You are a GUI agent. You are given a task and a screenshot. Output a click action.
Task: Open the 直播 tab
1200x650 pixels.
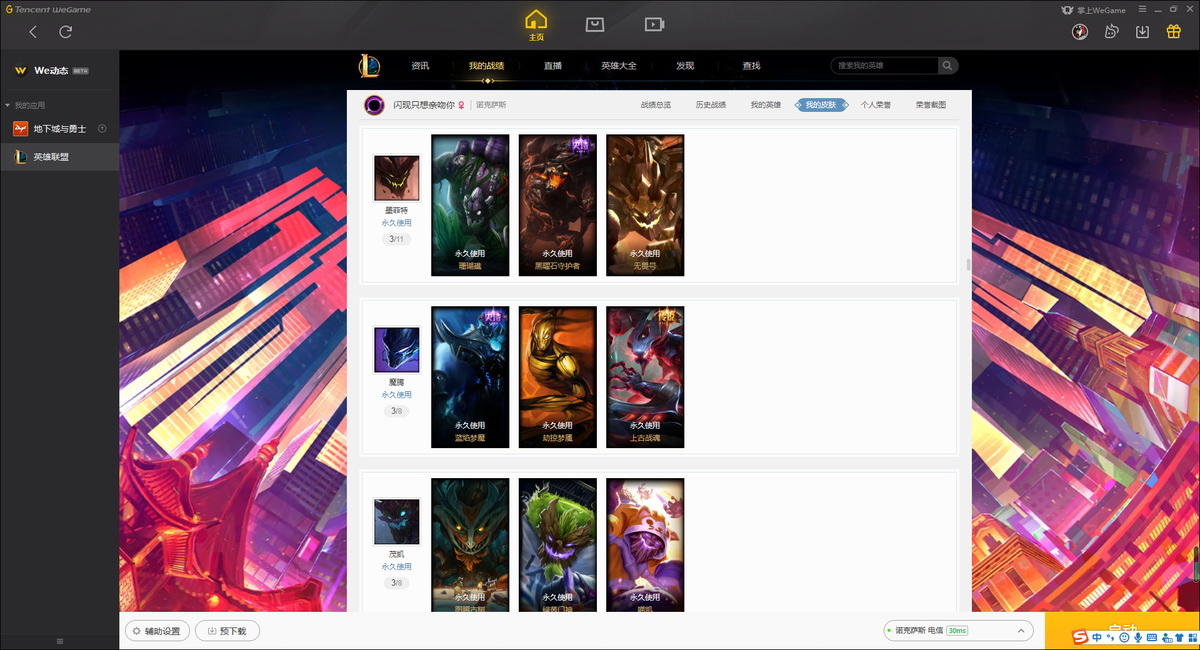pyautogui.click(x=553, y=66)
